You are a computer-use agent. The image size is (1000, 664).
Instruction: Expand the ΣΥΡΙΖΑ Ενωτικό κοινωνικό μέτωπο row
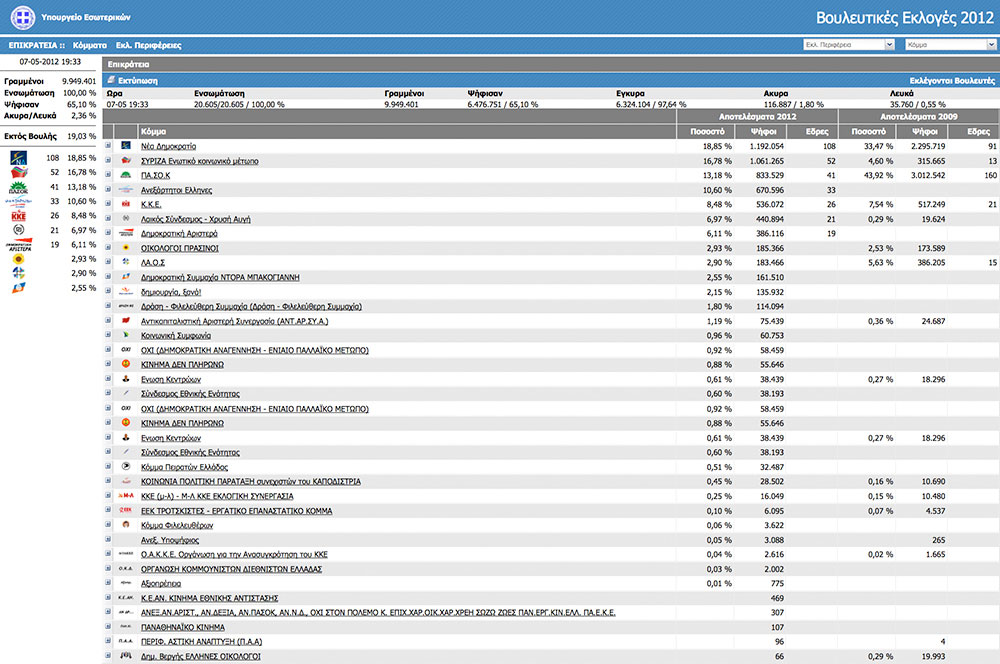(108, 161)
